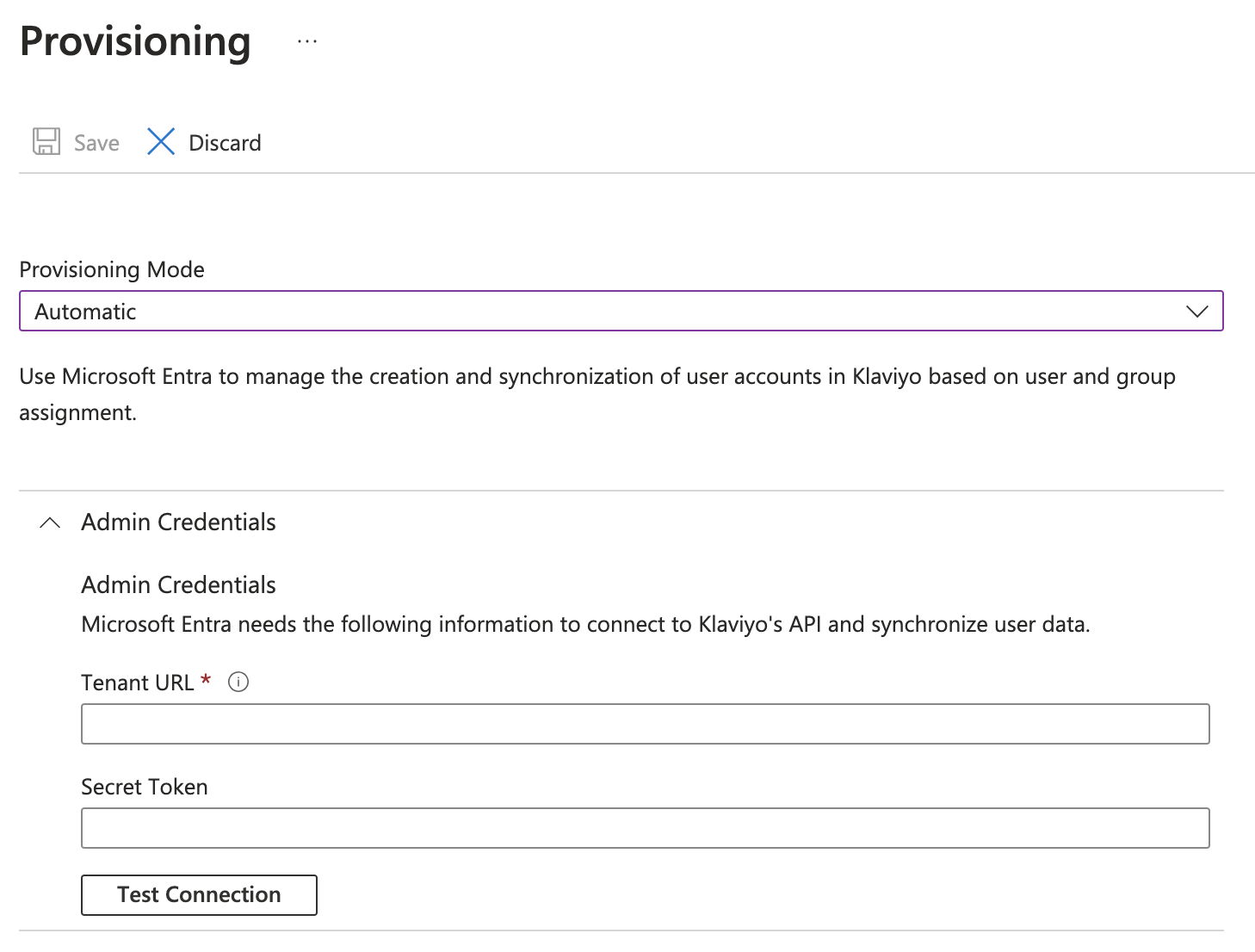Focus the Tenant URL input field
Viewport: 1255px width, 952px height.
click(644, 724)
